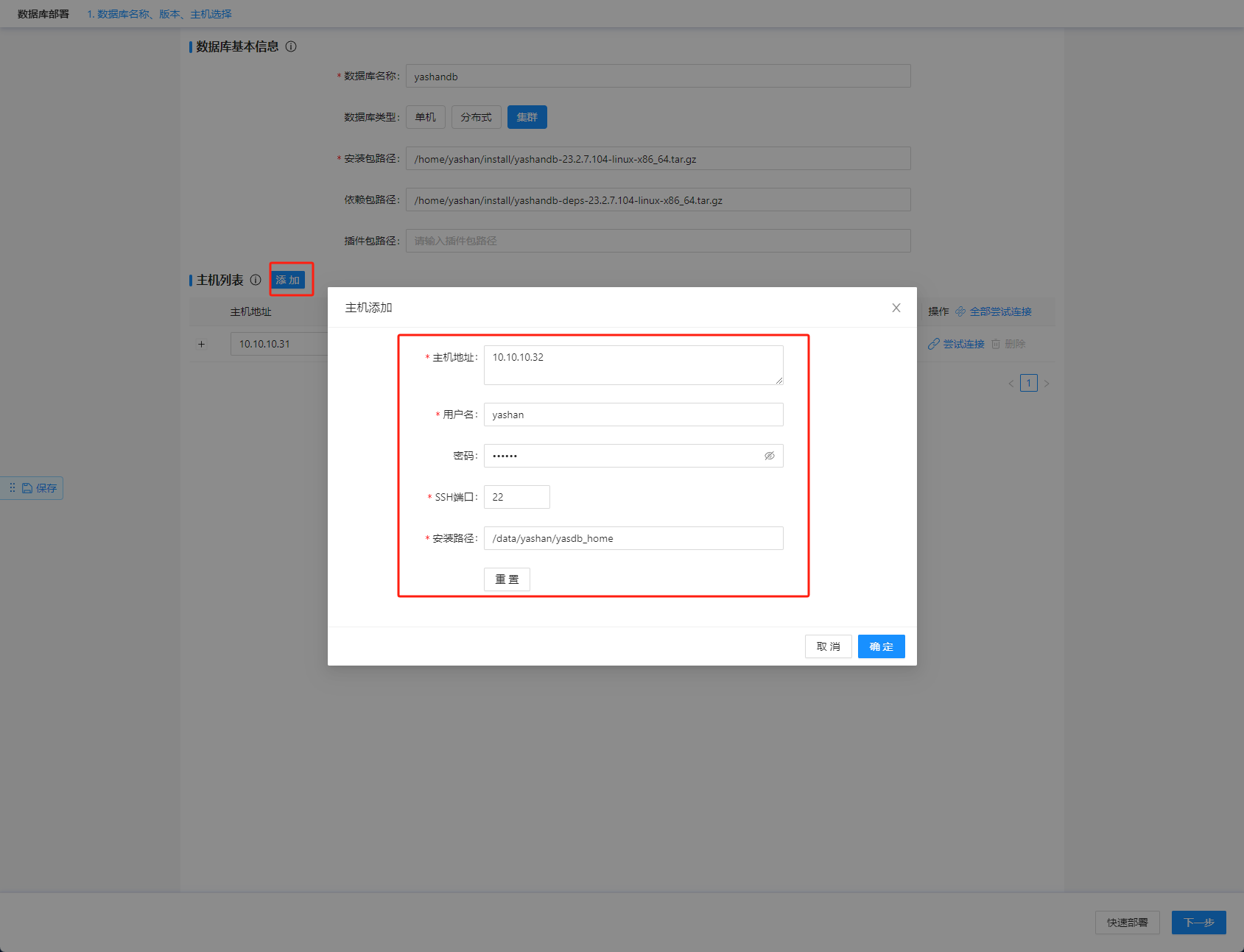Click the 快速部署 button

(1128, 923)
